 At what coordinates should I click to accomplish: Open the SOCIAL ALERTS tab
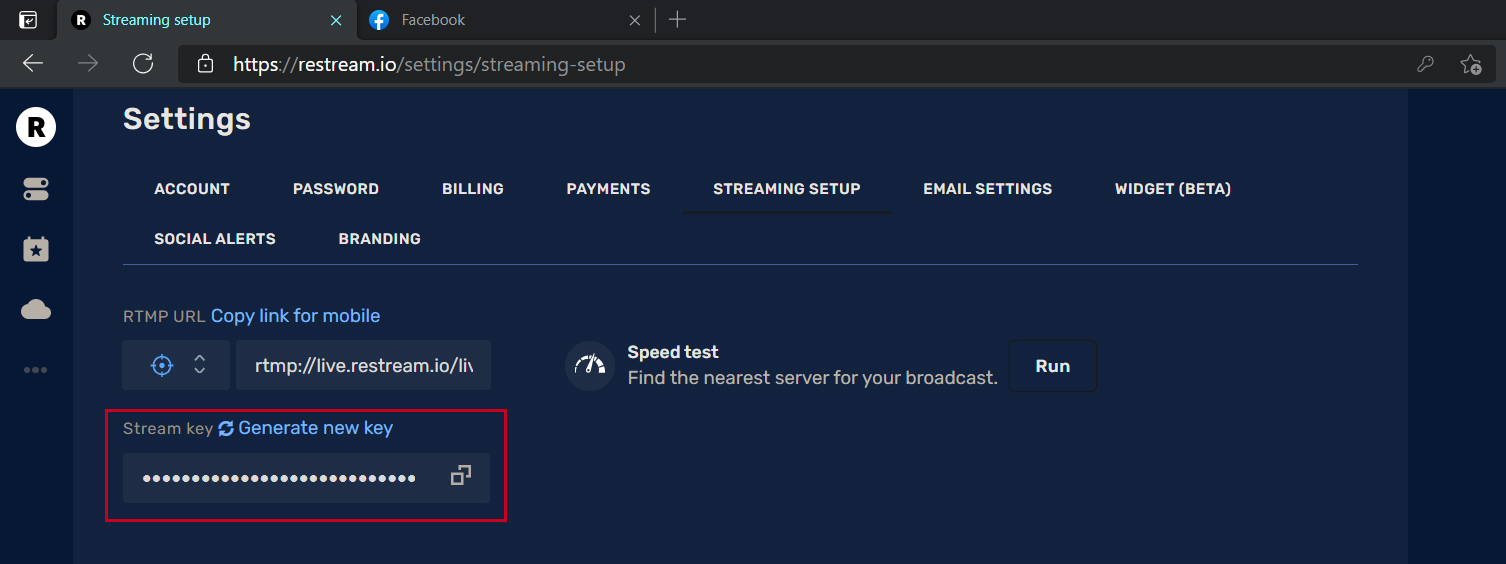(x=215, y=238)
